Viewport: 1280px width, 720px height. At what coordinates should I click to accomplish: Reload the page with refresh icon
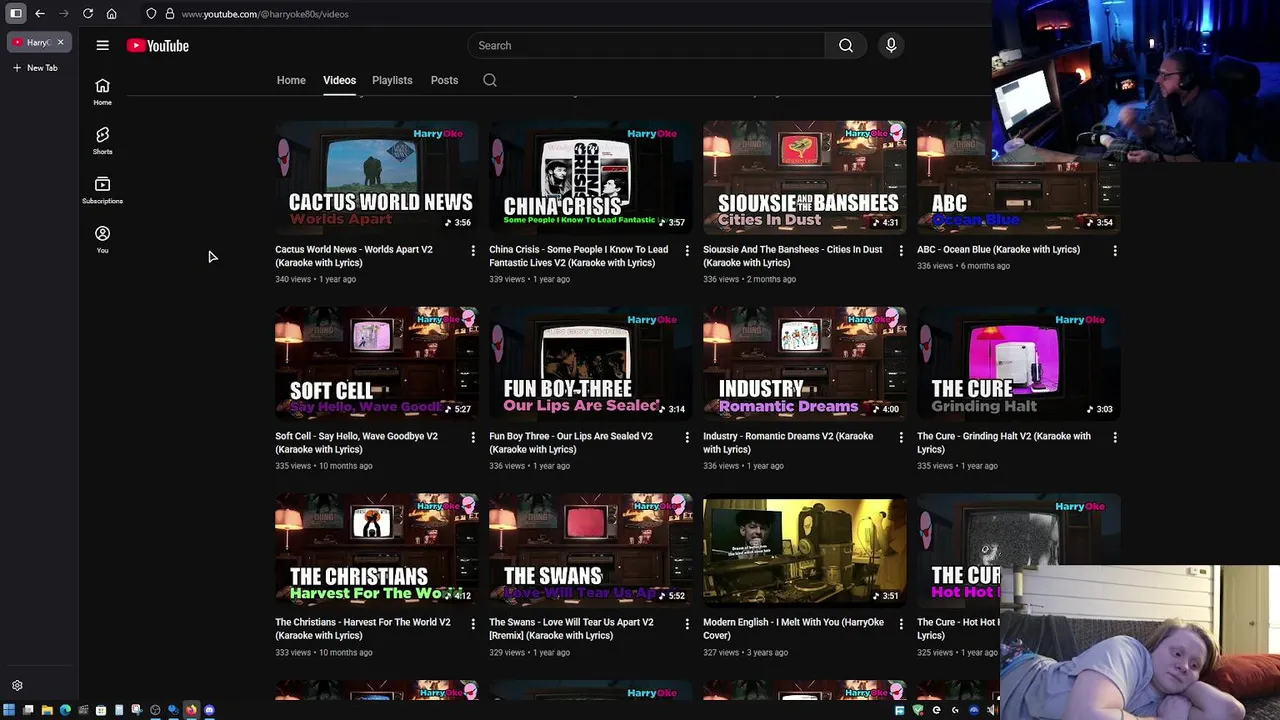(x=88, y=14)
